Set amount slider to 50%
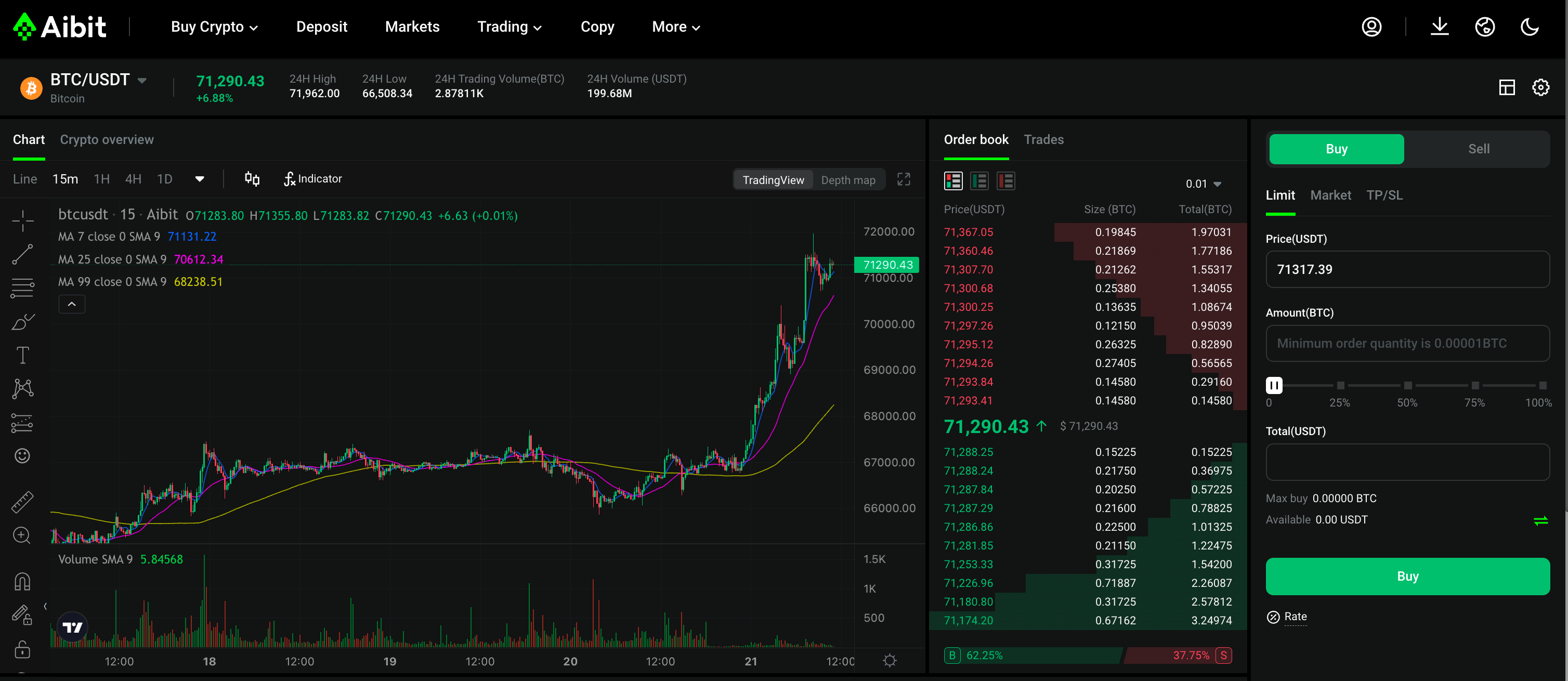 point(1407,385)
